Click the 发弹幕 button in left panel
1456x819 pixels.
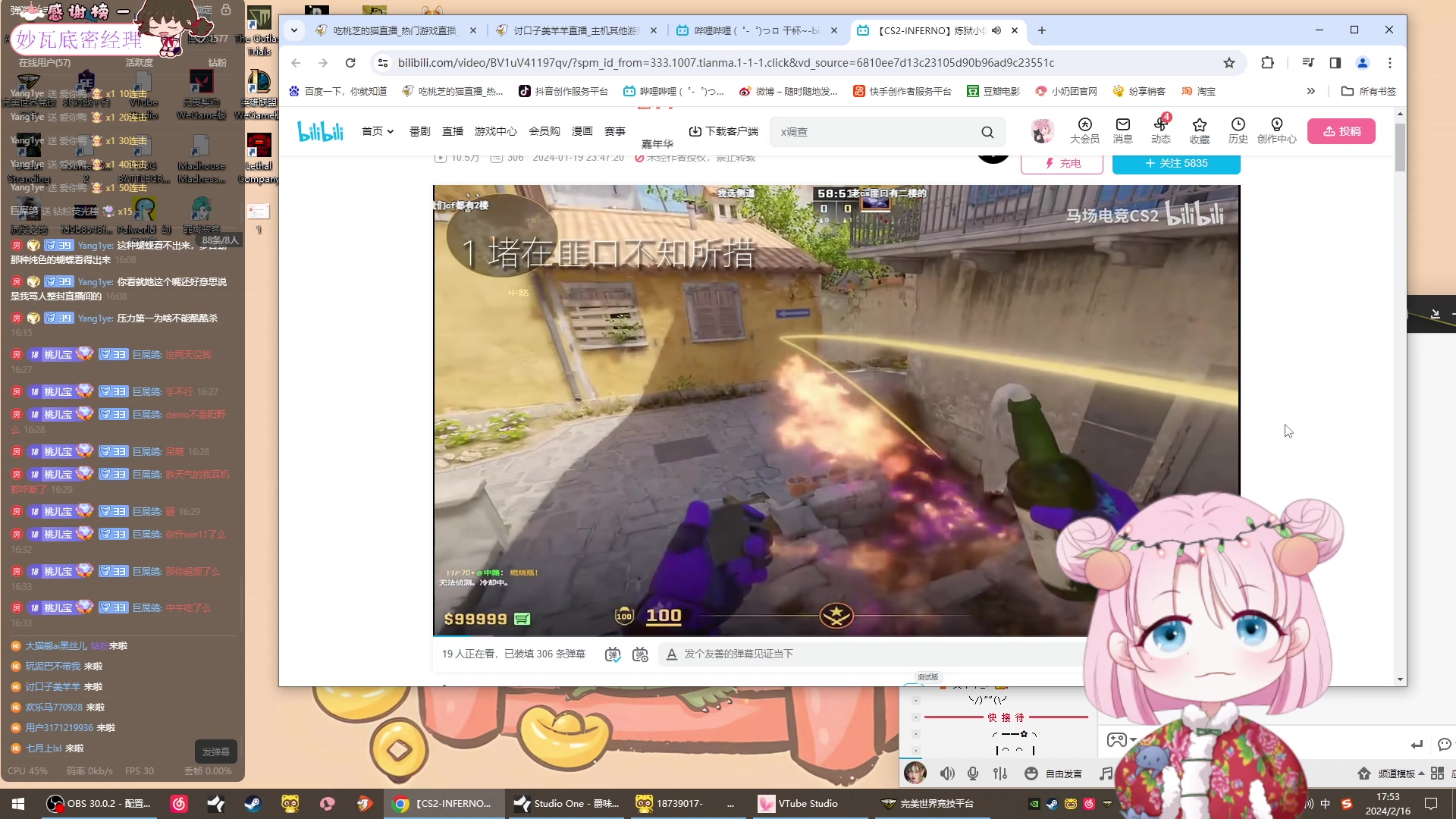coord(216,752)
